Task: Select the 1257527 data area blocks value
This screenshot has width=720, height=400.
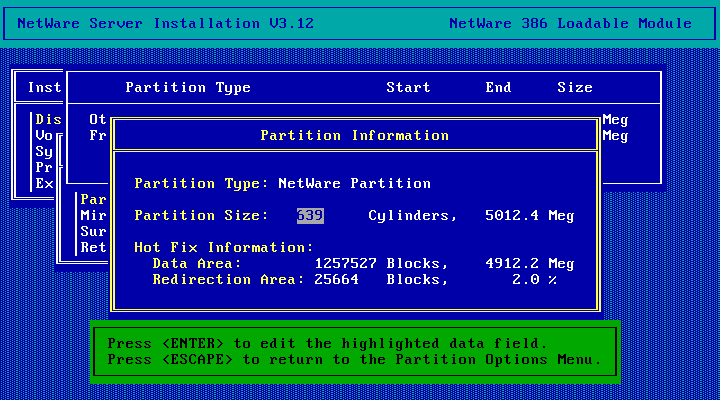Action: click(x=345, y=264)
